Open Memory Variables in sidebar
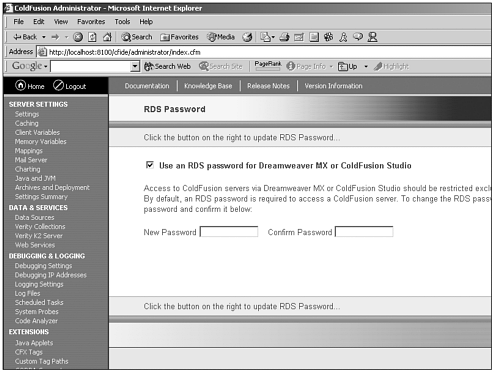 [x=40, y=142]
